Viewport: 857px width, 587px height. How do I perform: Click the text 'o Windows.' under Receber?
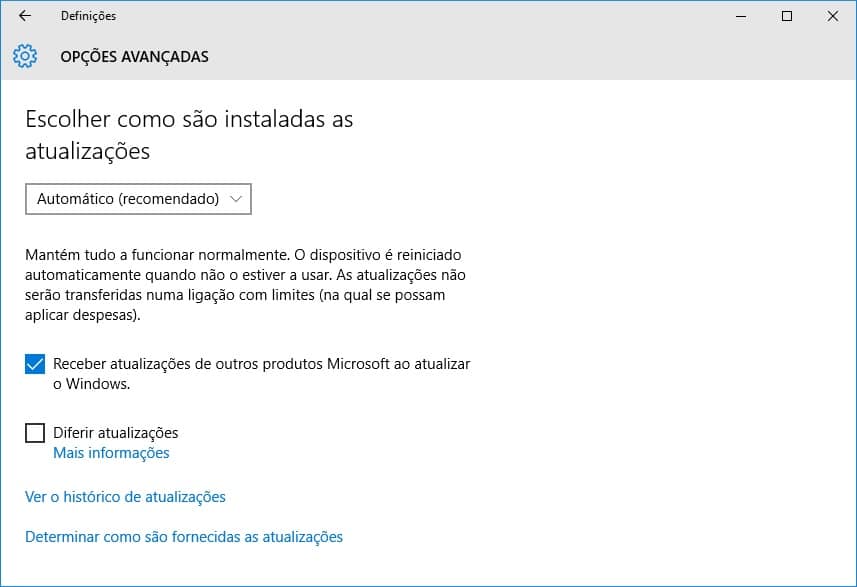[x=91, y=384]
